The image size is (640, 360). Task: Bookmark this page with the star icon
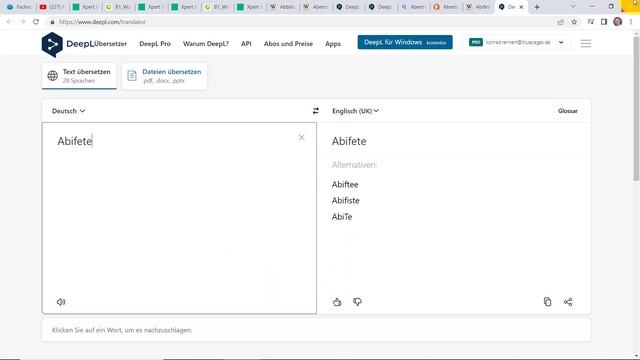coord(574,22)
